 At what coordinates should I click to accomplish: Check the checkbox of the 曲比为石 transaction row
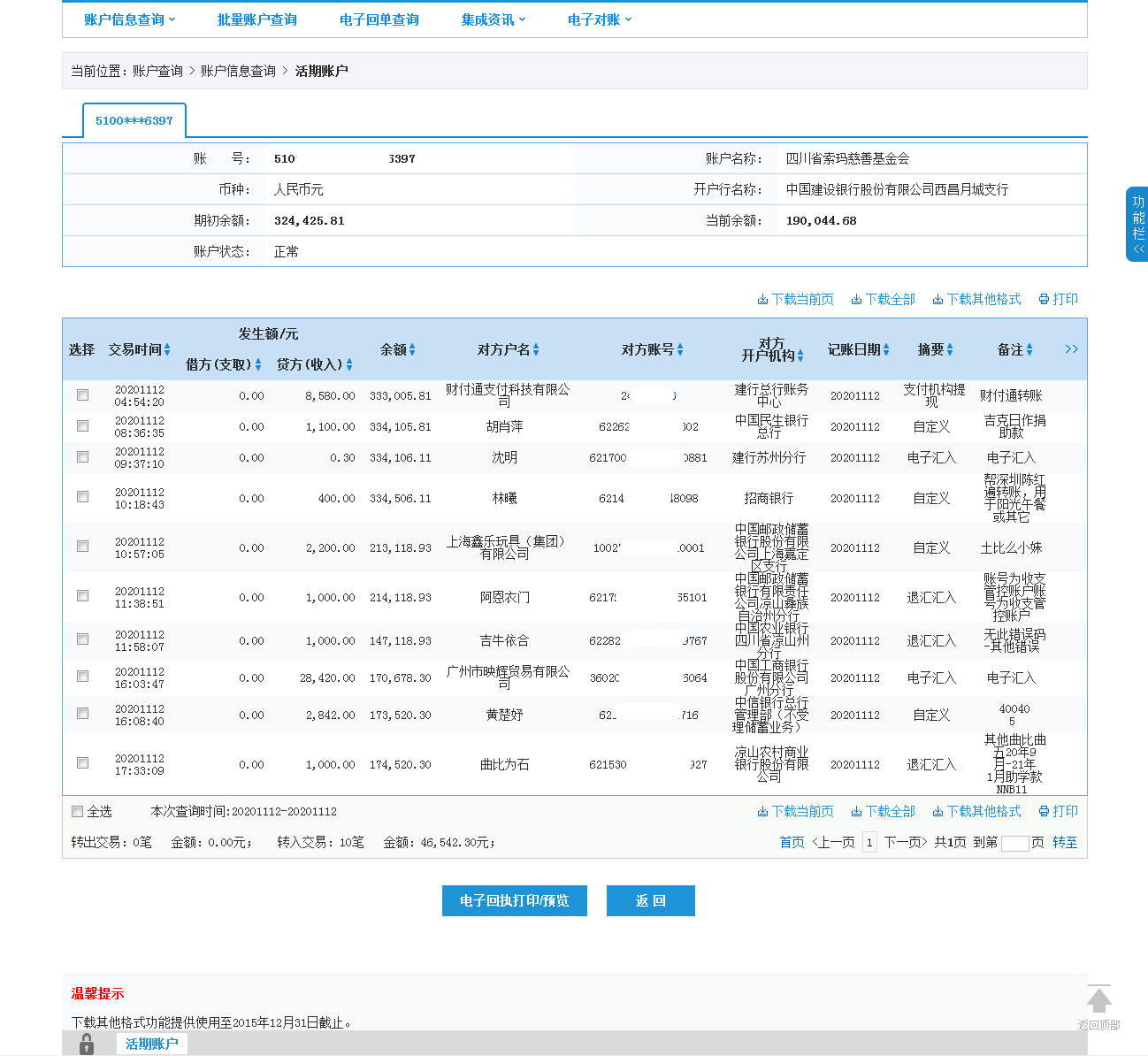tap(82, 762)
